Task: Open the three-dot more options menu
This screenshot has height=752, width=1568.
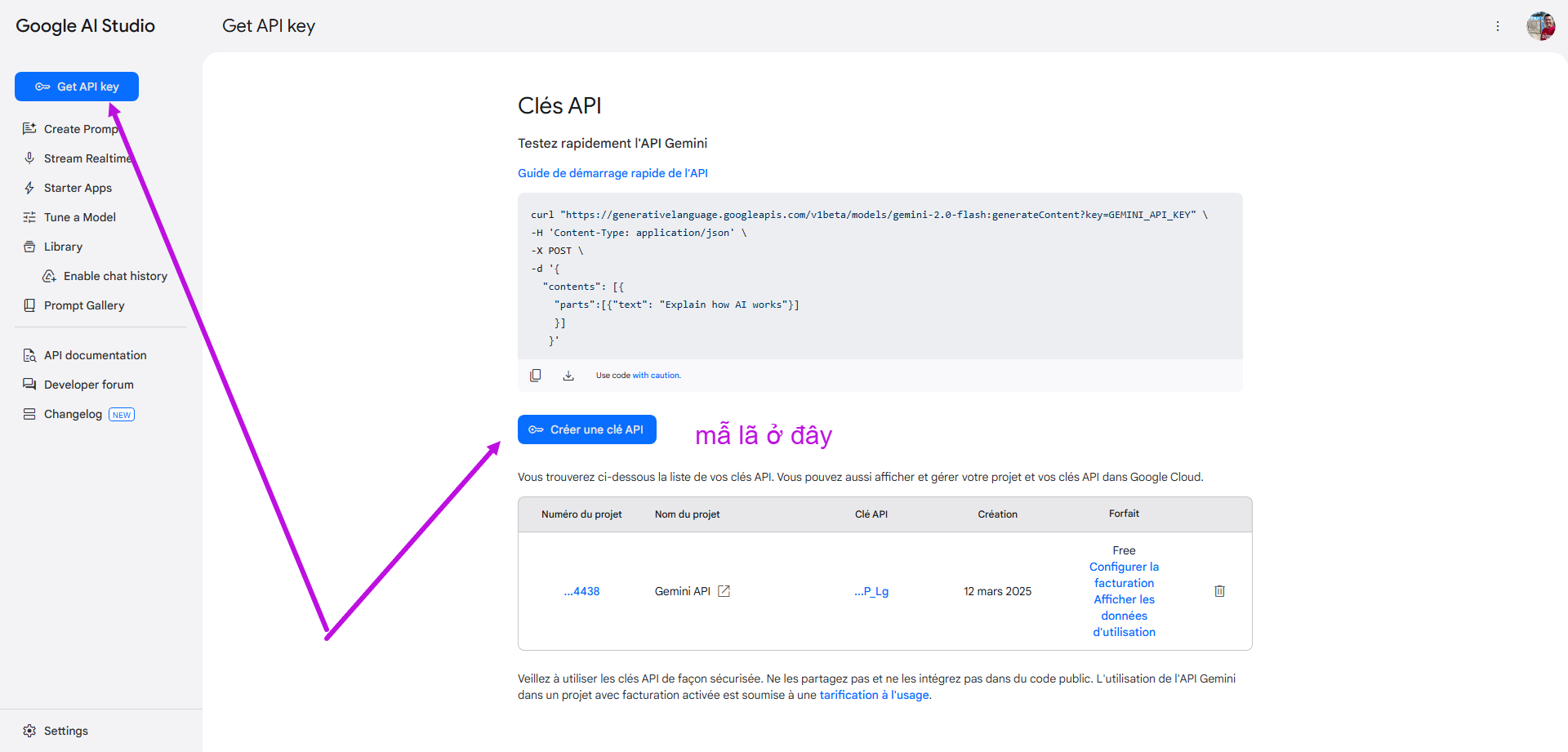Action: click(x=1498, y=26)
